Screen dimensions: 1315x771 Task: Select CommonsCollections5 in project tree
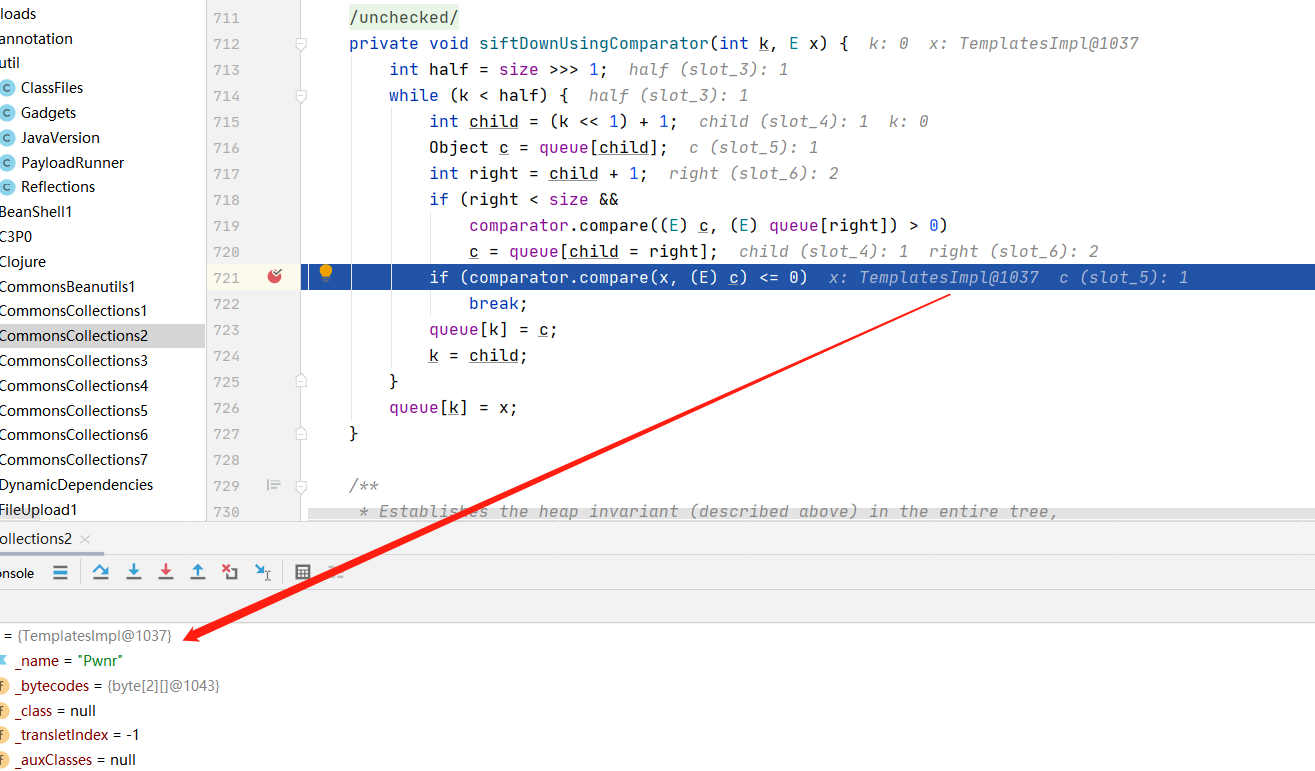coord(73,411)
